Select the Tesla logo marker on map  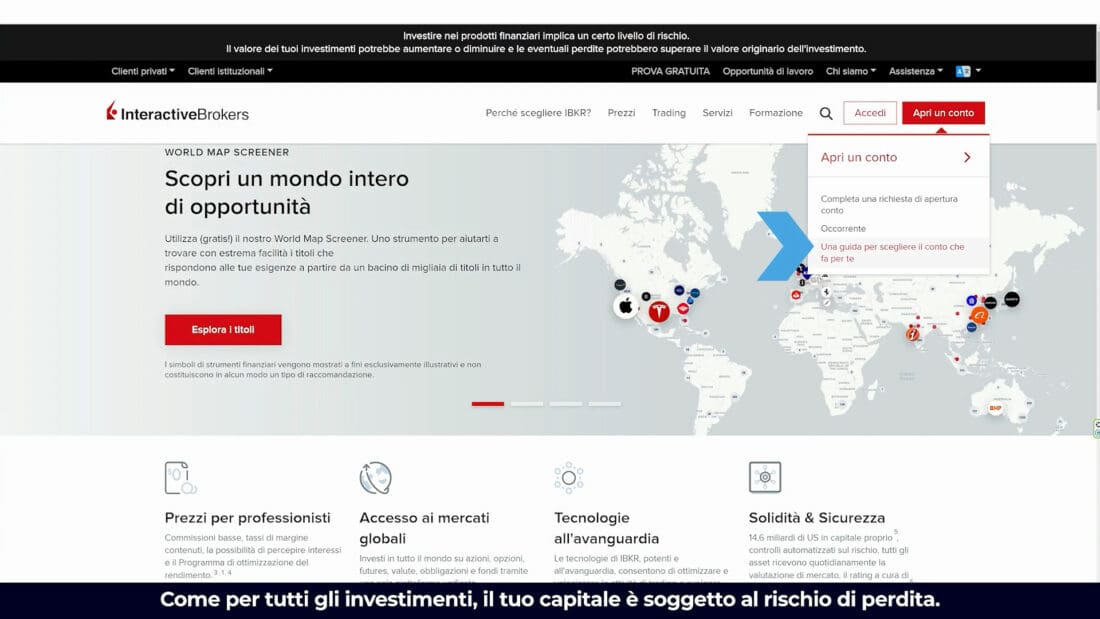(659, 312)
